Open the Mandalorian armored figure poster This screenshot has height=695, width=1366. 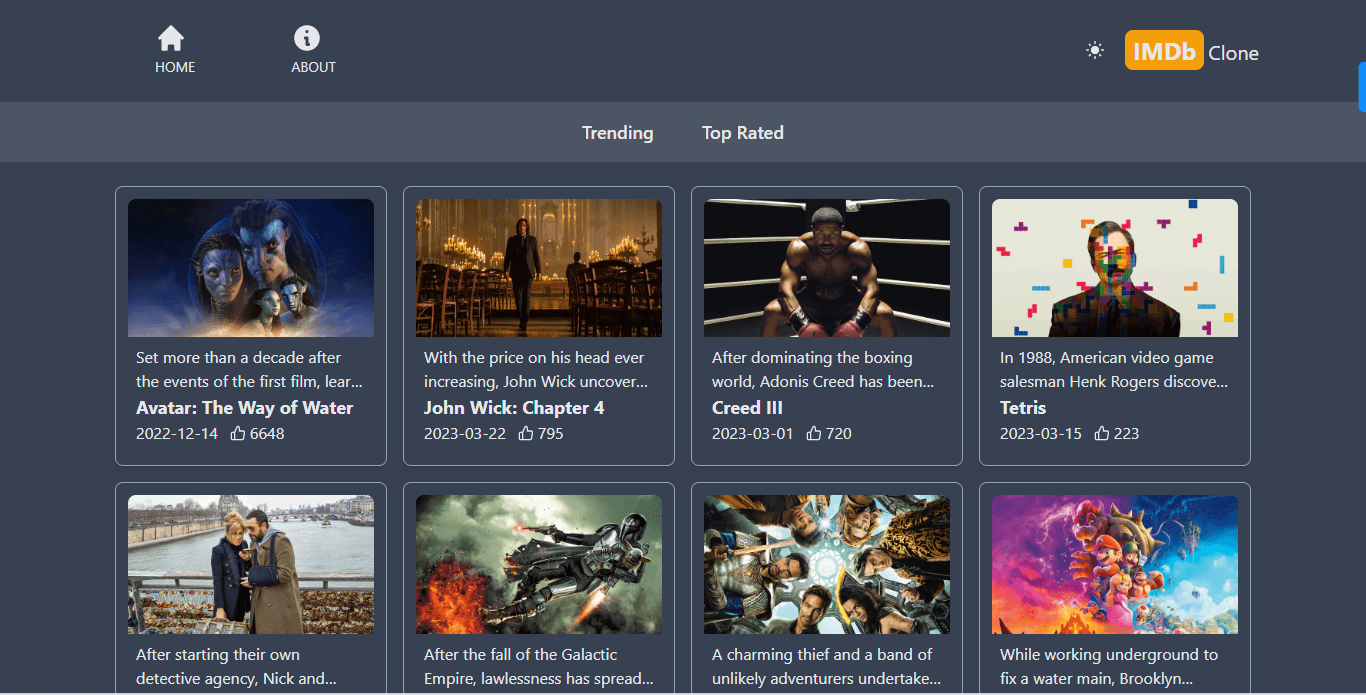pos(539,565)
